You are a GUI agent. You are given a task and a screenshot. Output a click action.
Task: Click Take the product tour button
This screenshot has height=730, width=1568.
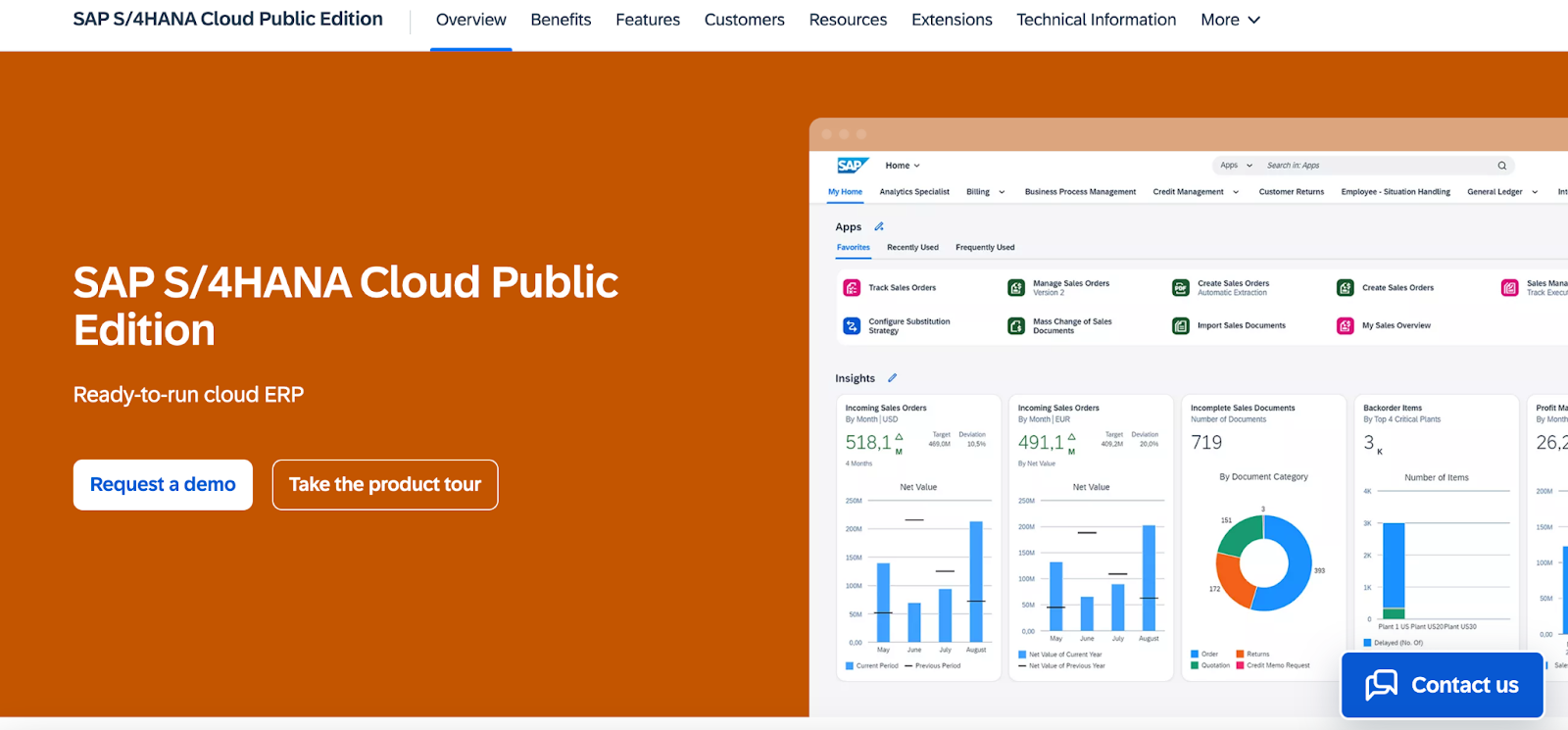click(385, 485)
